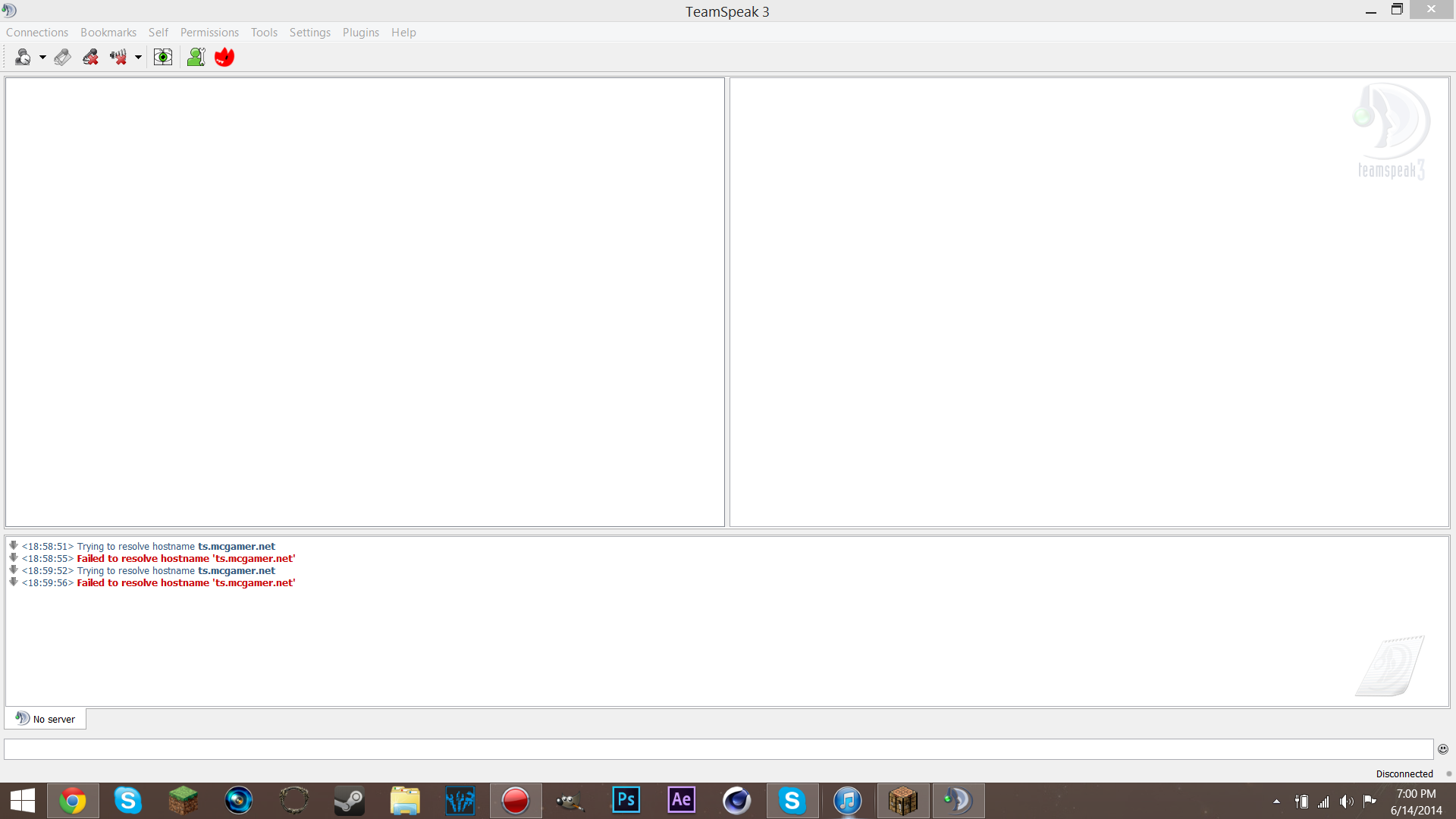Click log line 18:58:51 trying to resolve hostname

click(x=149, y=547)
